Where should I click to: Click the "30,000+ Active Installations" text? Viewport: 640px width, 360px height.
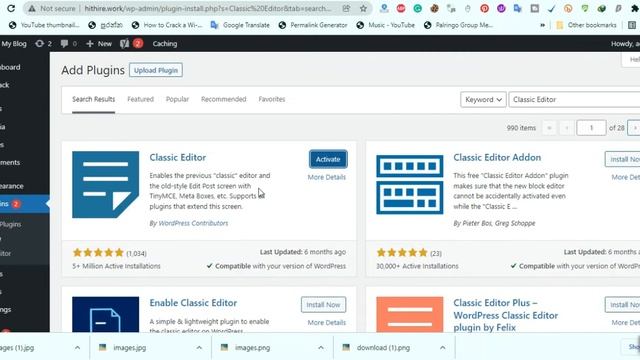click(417, 266)
